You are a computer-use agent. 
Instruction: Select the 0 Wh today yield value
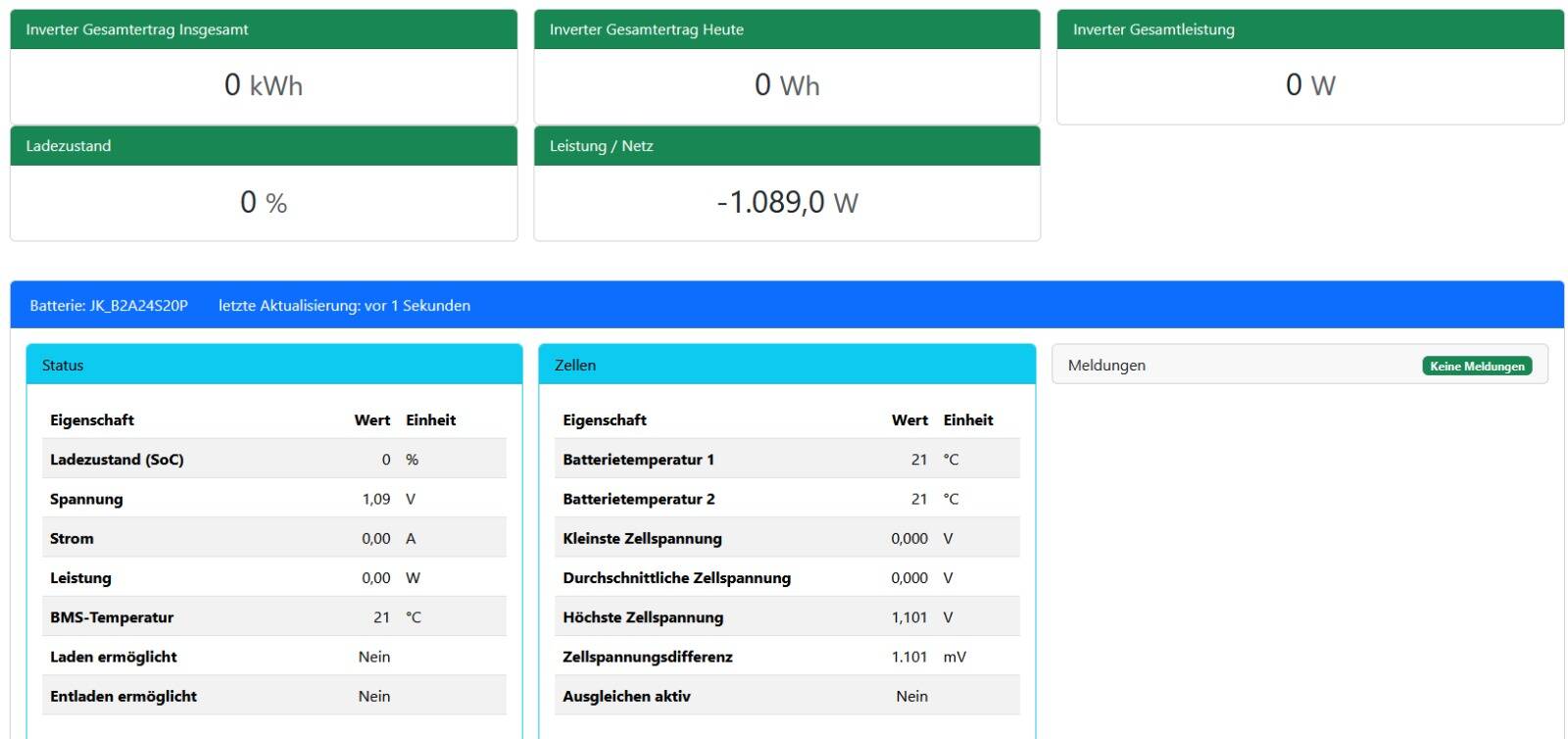click(x=787, y=85)
